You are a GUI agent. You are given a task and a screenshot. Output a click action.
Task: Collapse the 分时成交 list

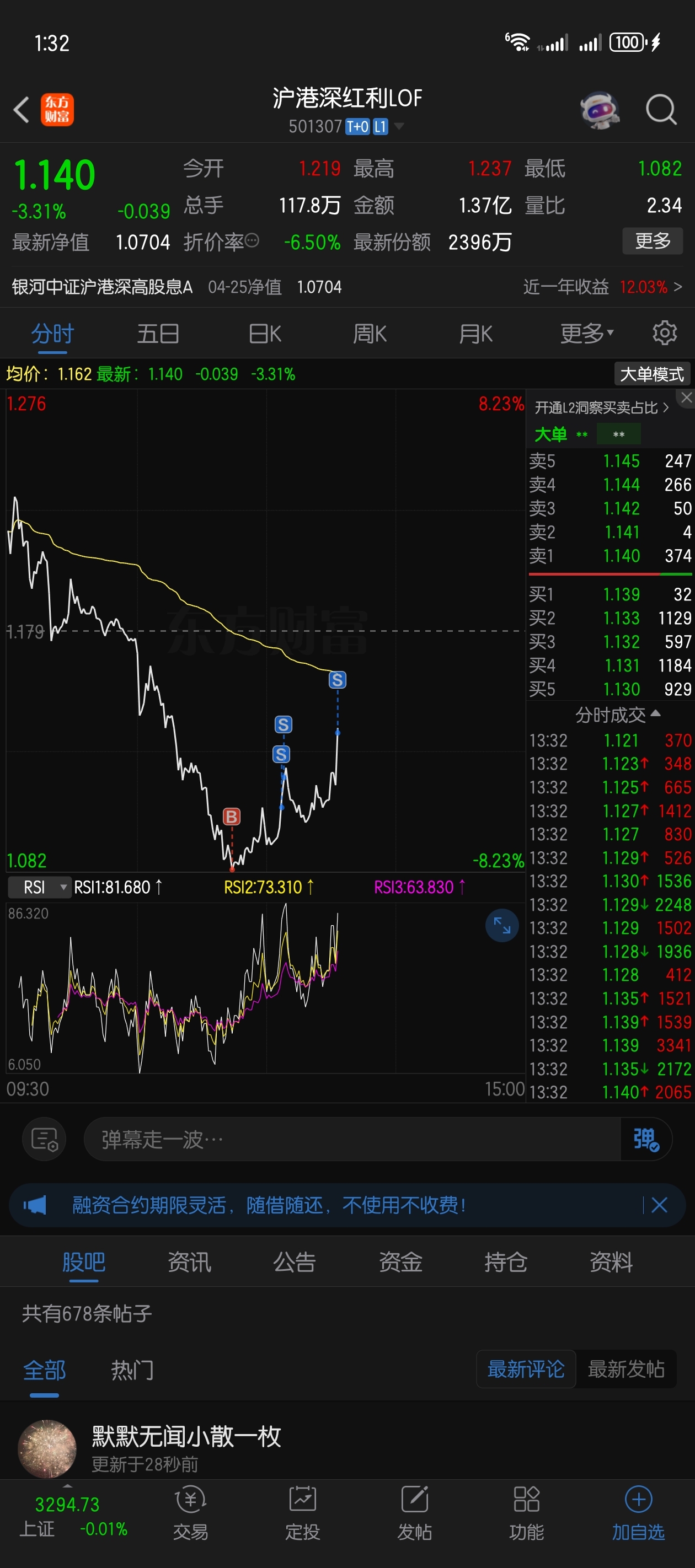point(618,714)
